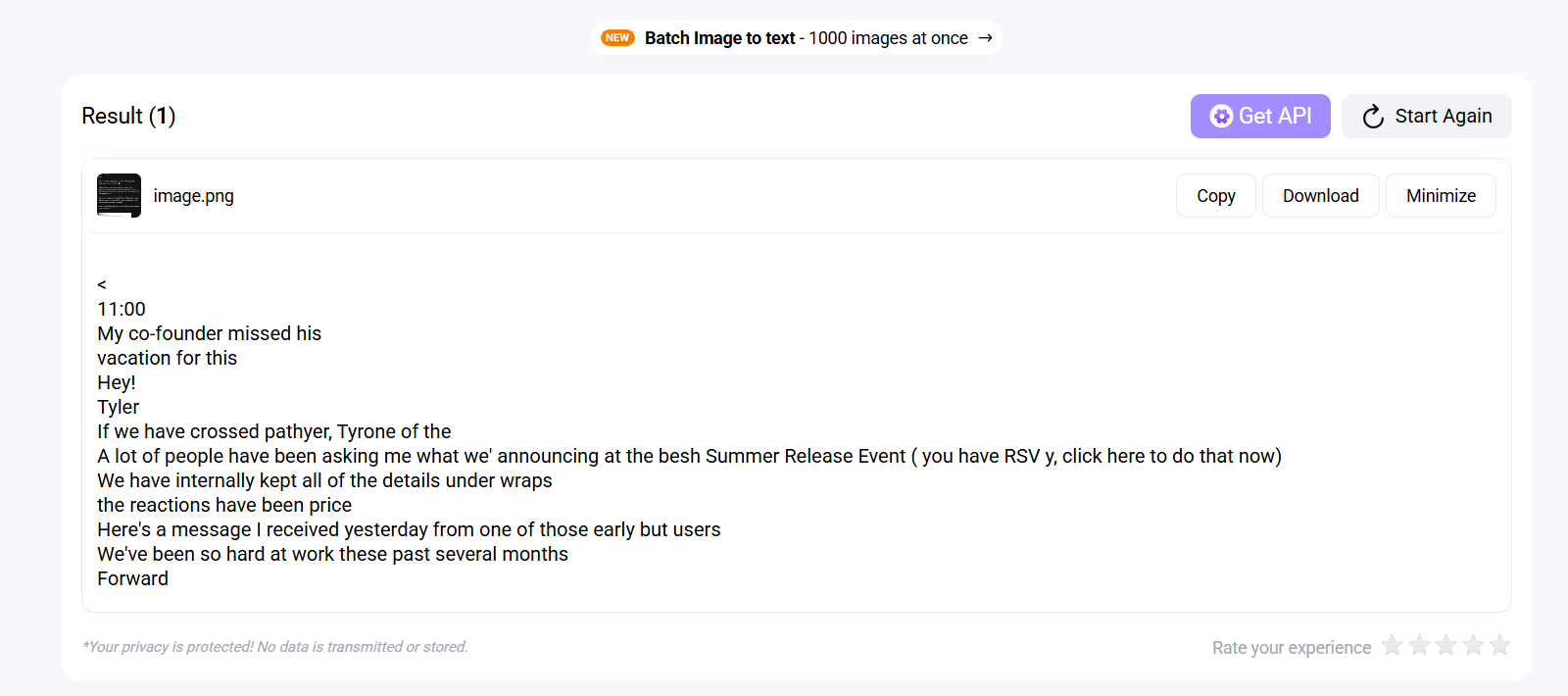Download the image.png text result
1568x696 pixels.
coord(1320,196)
